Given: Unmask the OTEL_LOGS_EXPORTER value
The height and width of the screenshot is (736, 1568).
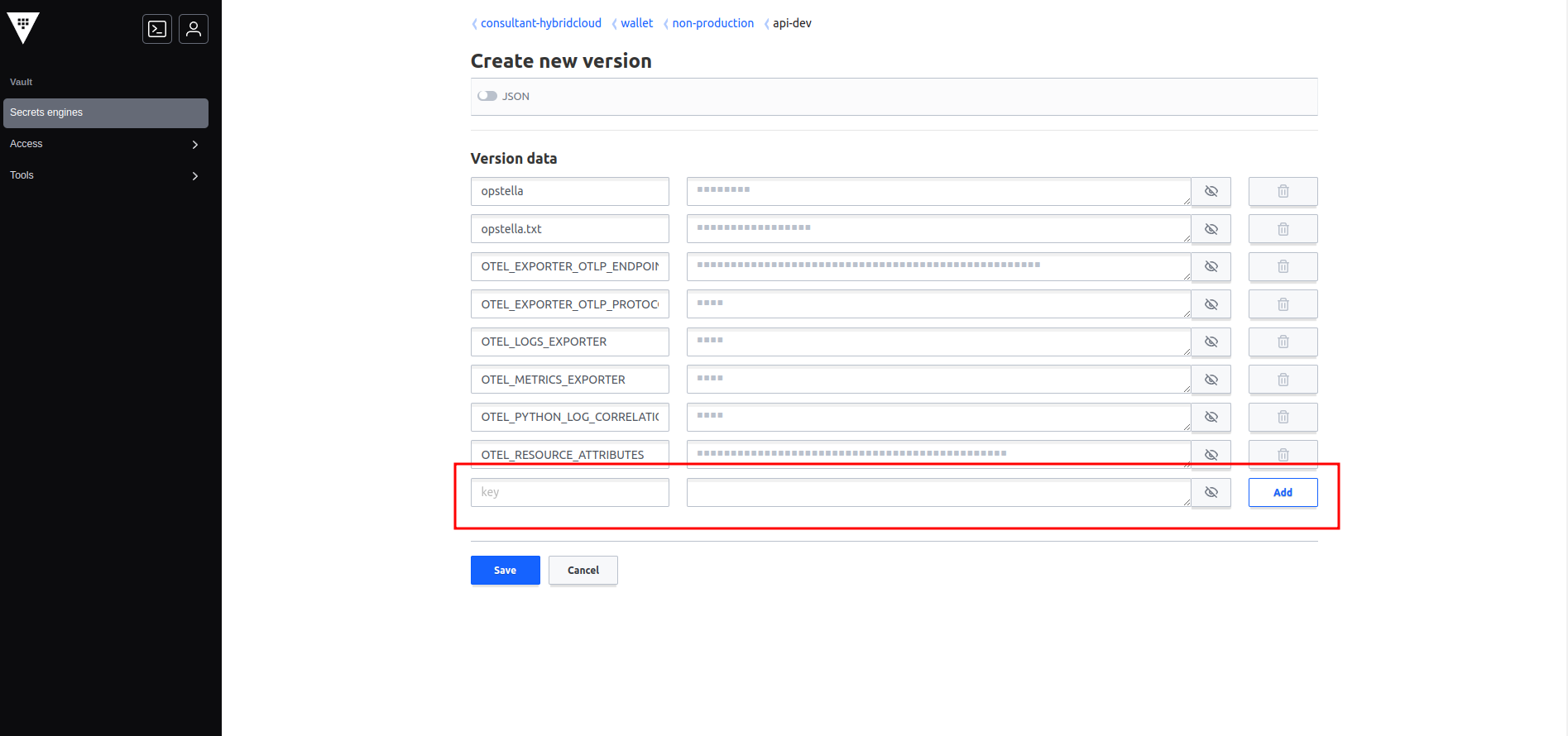Looking at the screenshot, I should pos(1211,342).
